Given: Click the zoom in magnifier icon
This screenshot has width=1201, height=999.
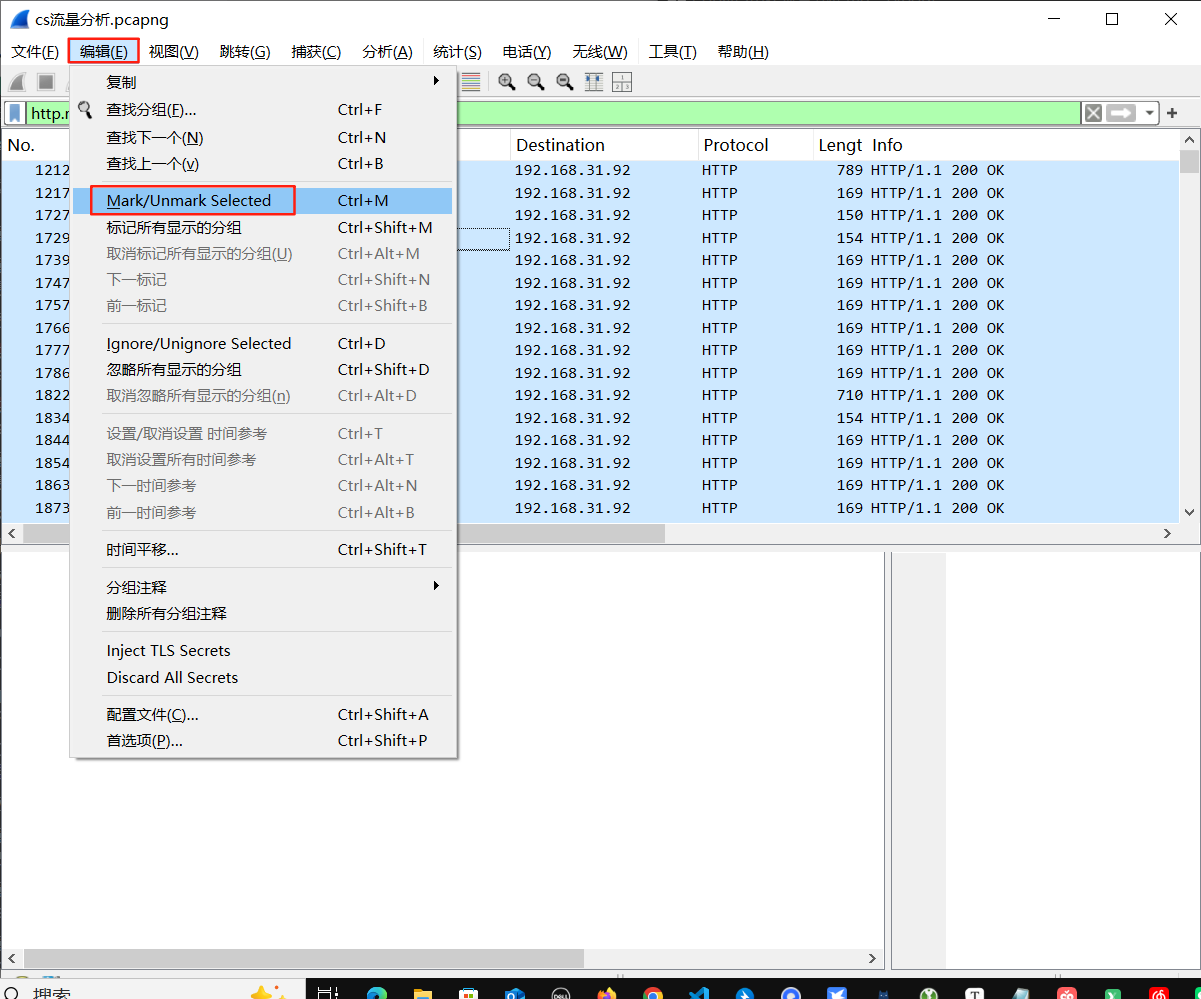Looking at the screenshot, I should click(507, 82).
